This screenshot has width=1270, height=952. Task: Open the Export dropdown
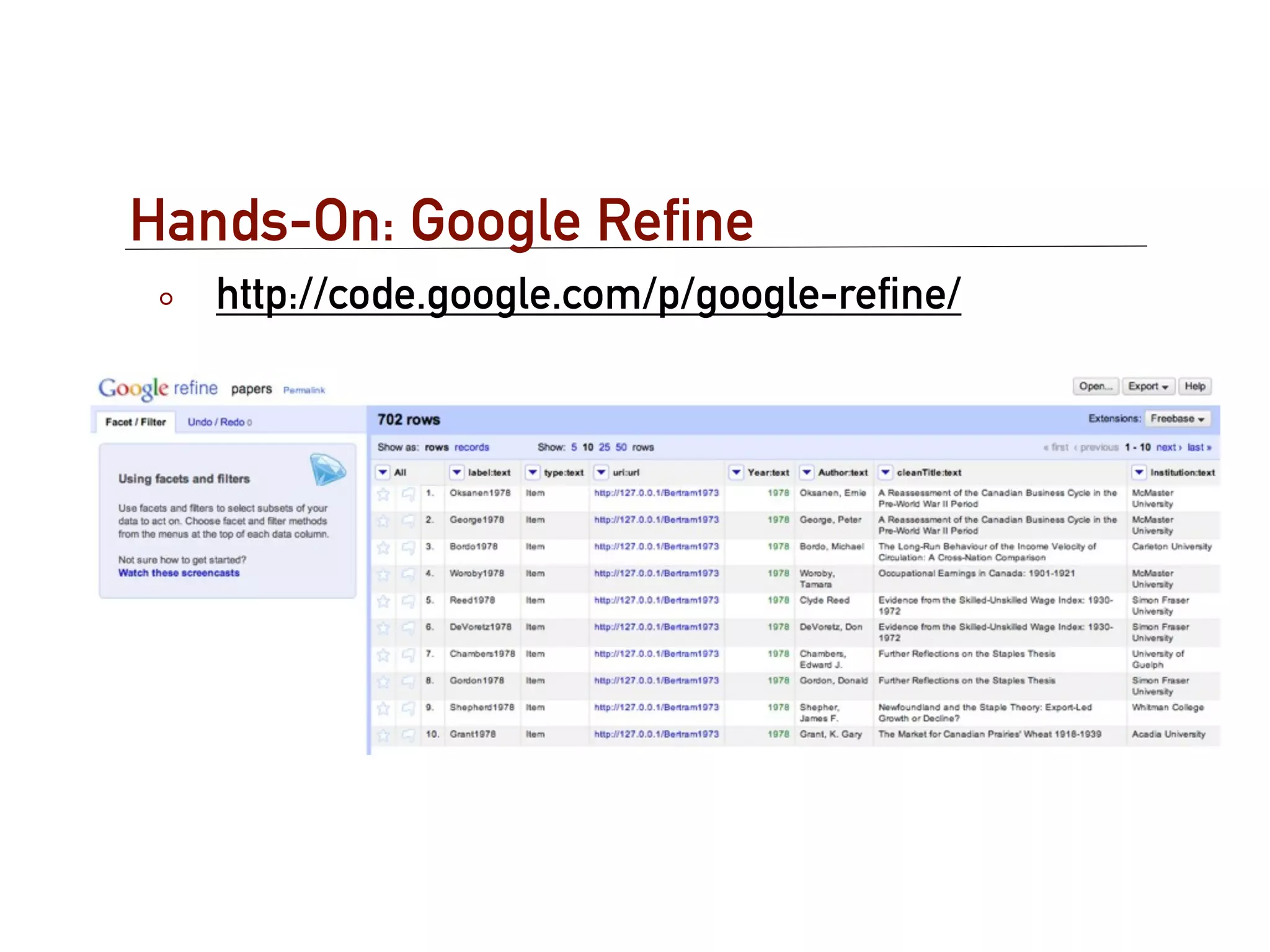(x=1148, y=386)
